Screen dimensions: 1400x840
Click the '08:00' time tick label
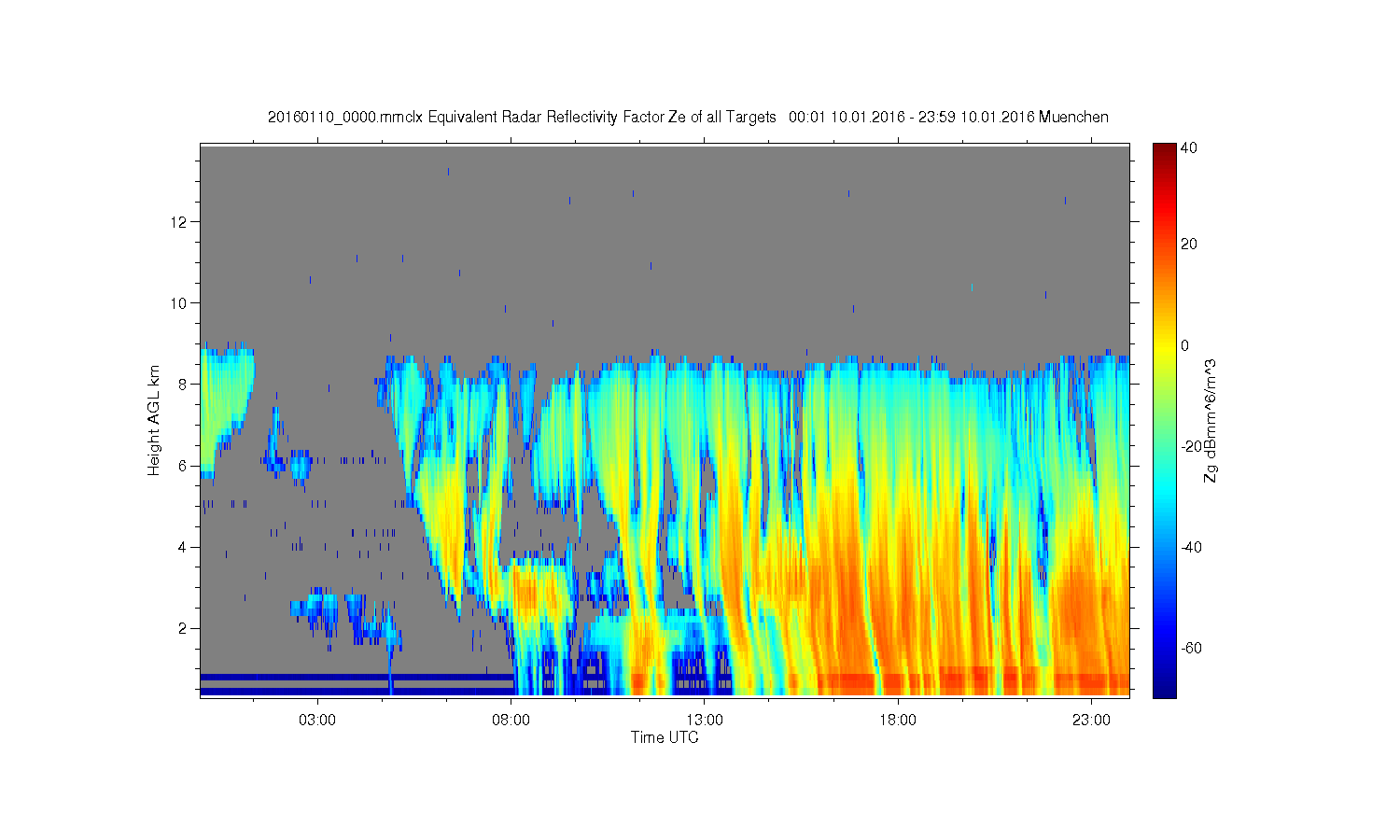coord(511,721)
